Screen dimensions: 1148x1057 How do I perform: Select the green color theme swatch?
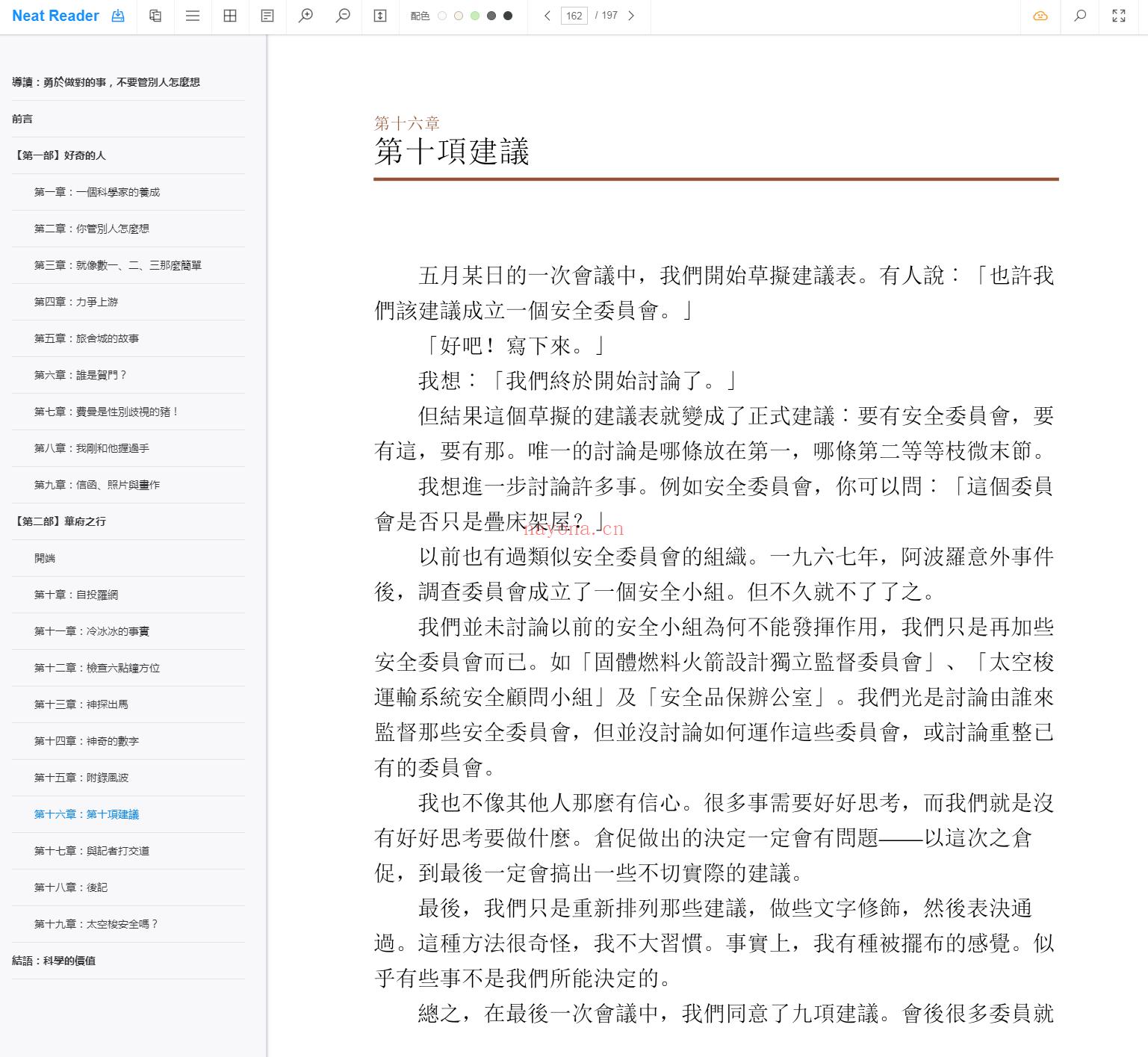(475, 16)
